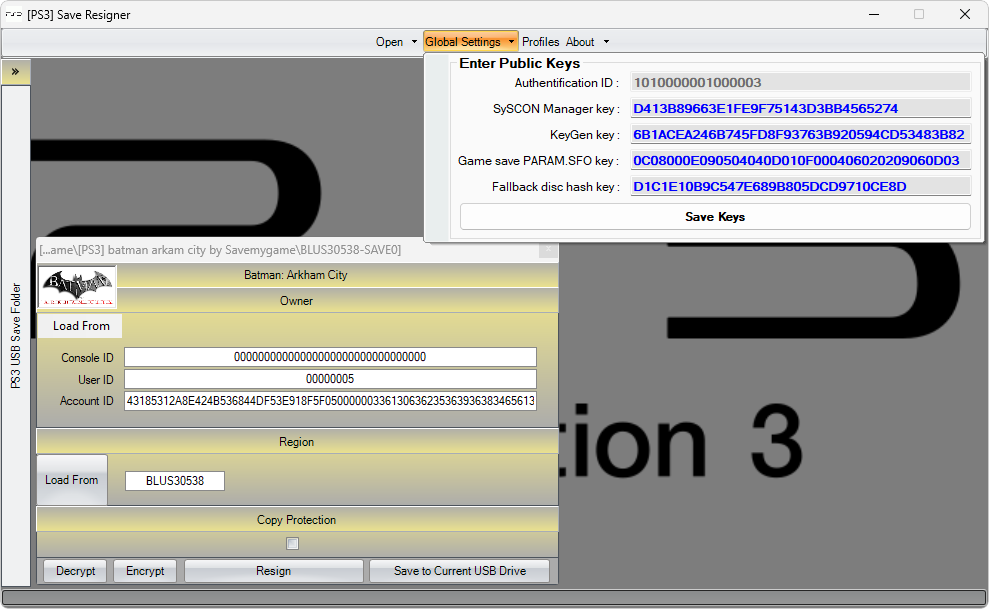989x609 pixels.
Task: Click the BLUS30538 region code field
Action: tap(175, 481)
